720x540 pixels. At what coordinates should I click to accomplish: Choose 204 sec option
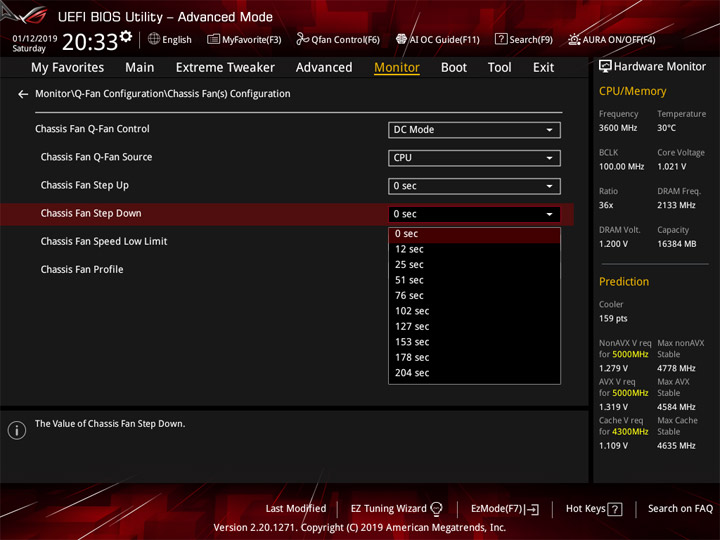[474, 373]
